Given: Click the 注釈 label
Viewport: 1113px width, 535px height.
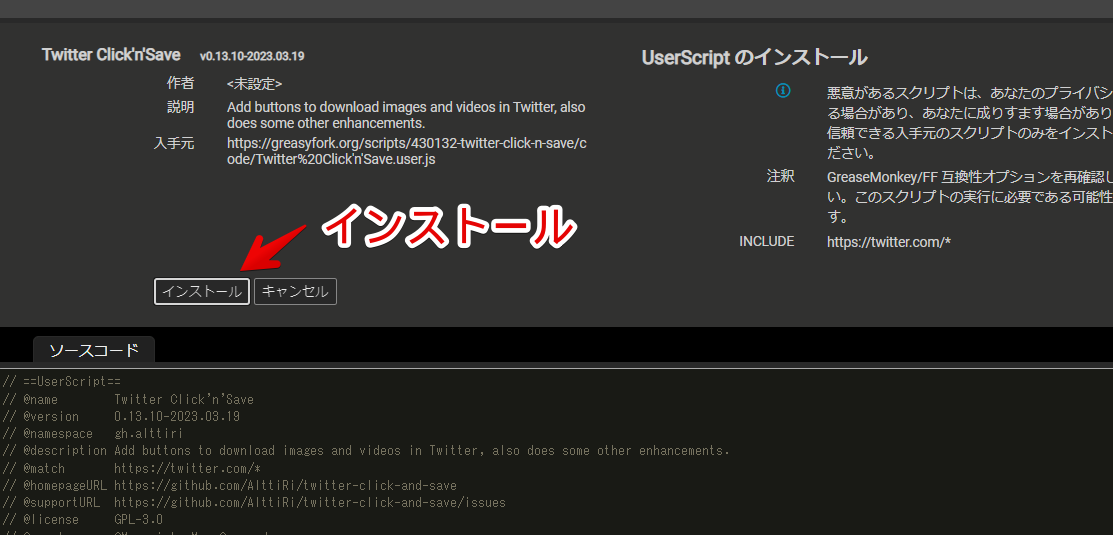Looking at the screenshot, I should click(780, 177).
